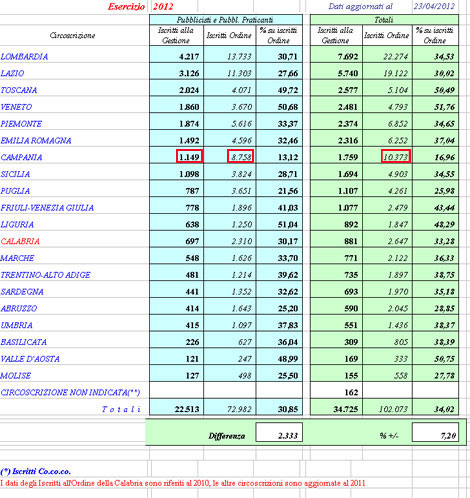Select the VALLE D'AOSTA label
This screenshot has width=470, height=498.
point(30,359)
